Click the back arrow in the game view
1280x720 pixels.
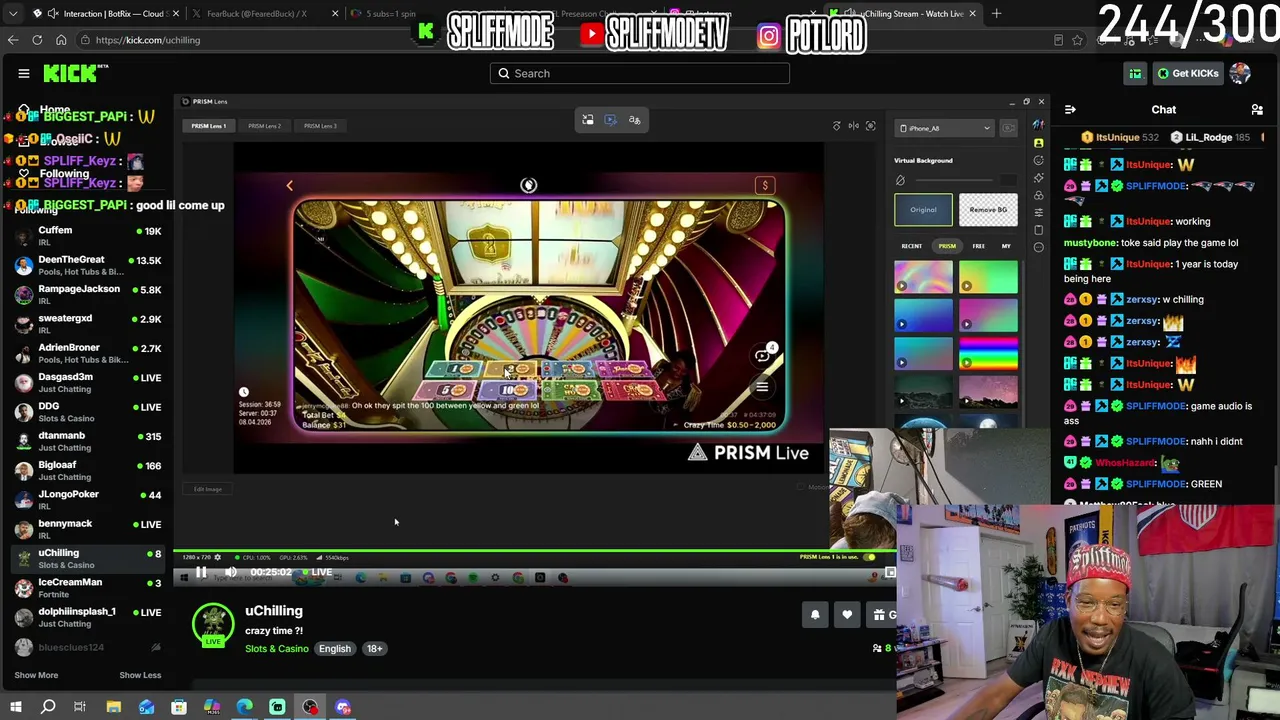coord(290,185)
